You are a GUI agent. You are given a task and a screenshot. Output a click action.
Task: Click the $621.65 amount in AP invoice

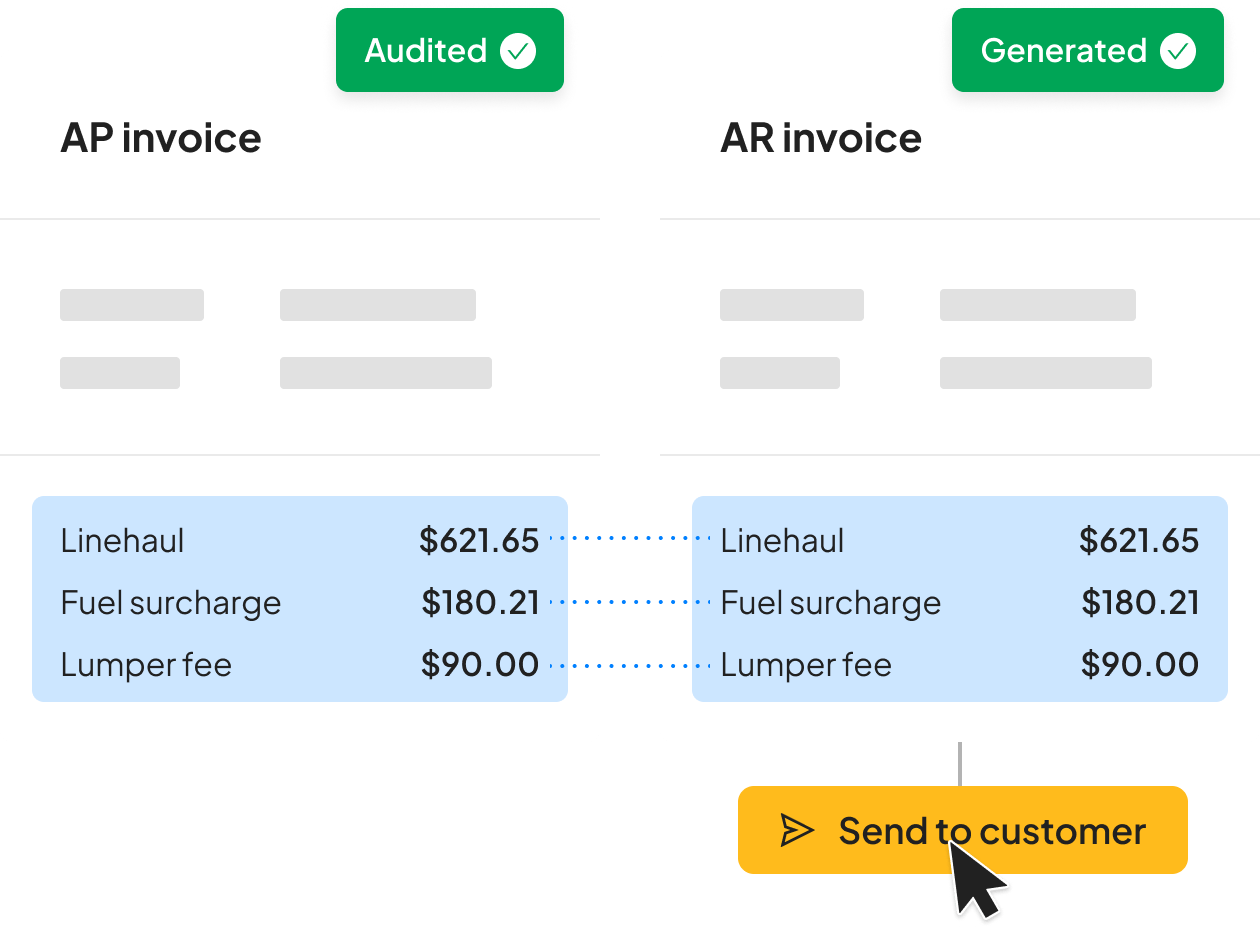coord(479,541)
